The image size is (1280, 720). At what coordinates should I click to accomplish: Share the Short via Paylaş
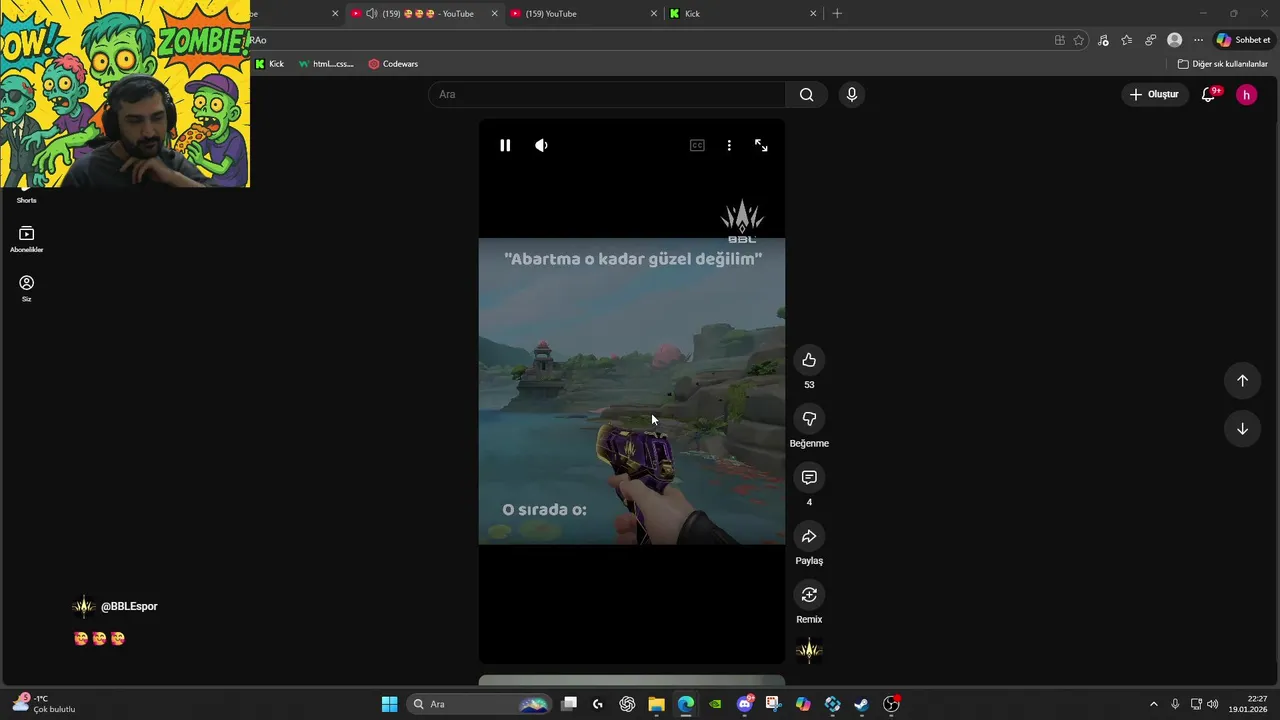[x=809, y=536]
